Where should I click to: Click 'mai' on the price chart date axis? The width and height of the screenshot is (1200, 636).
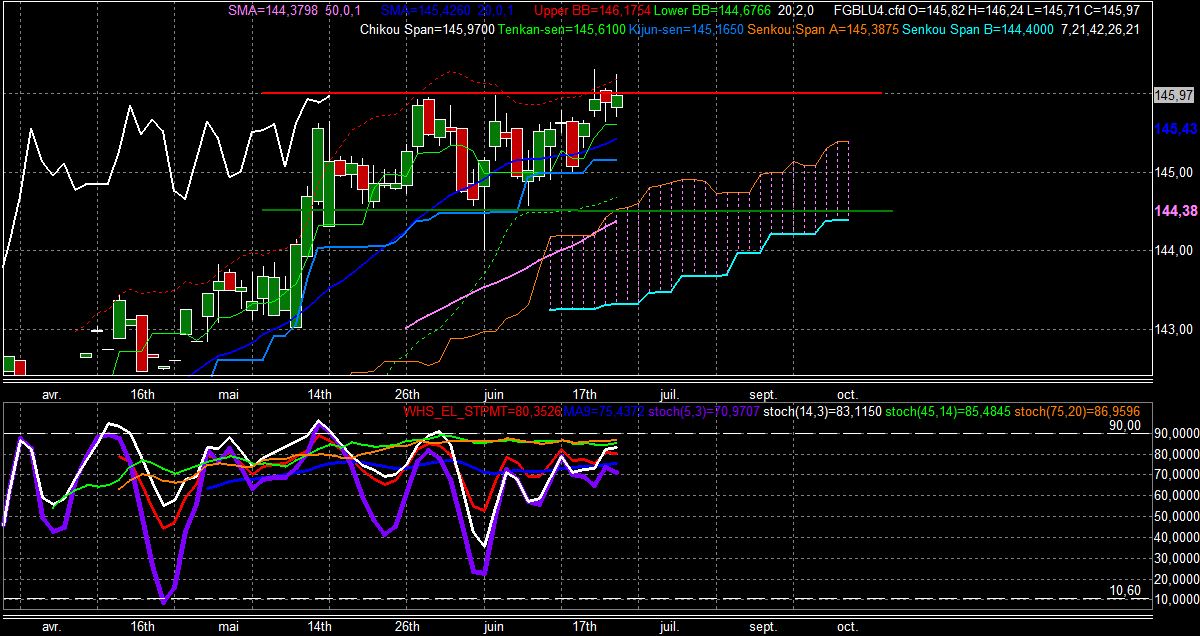(x=229, y=394)
